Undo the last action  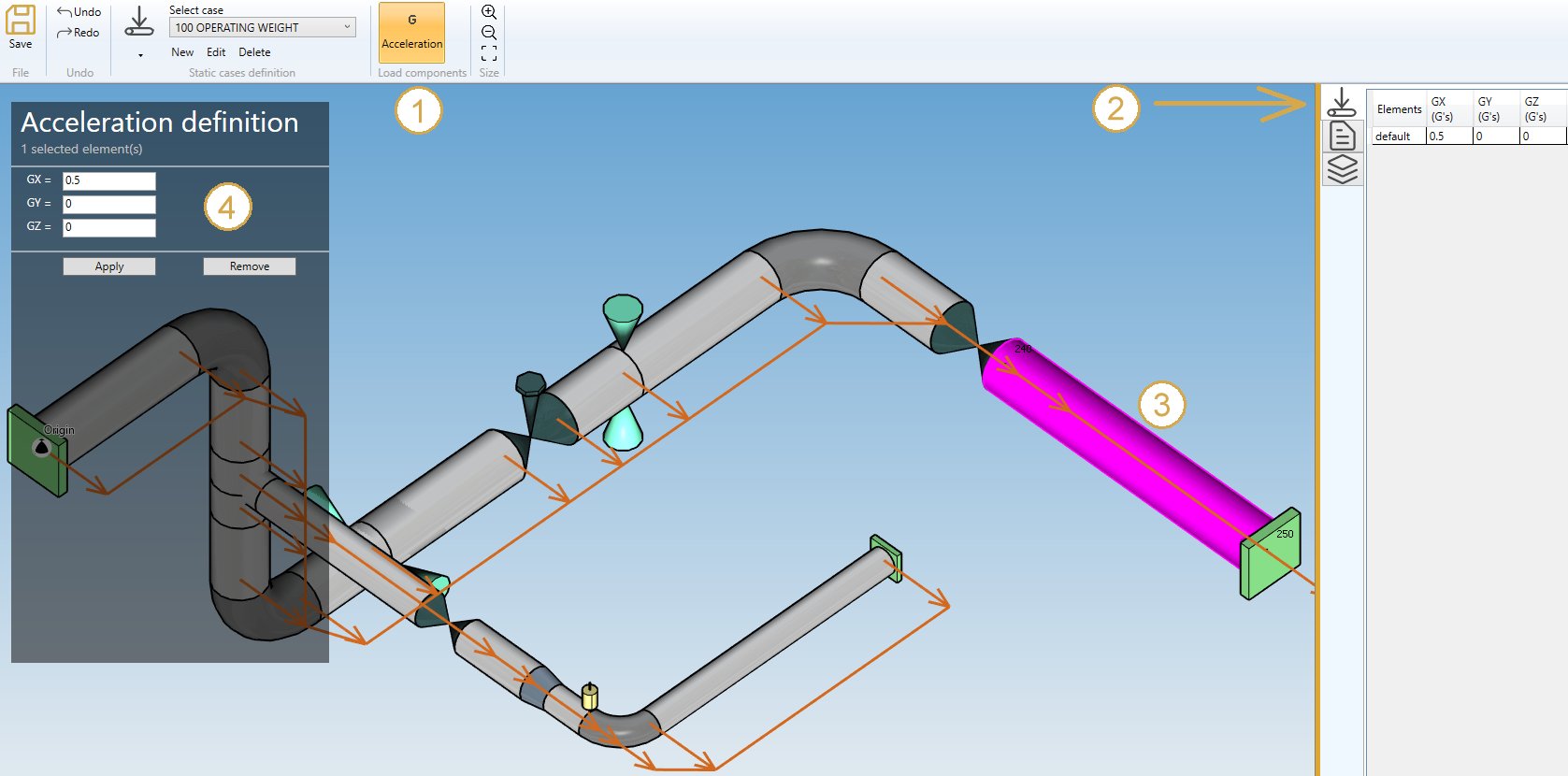(79, 12)
